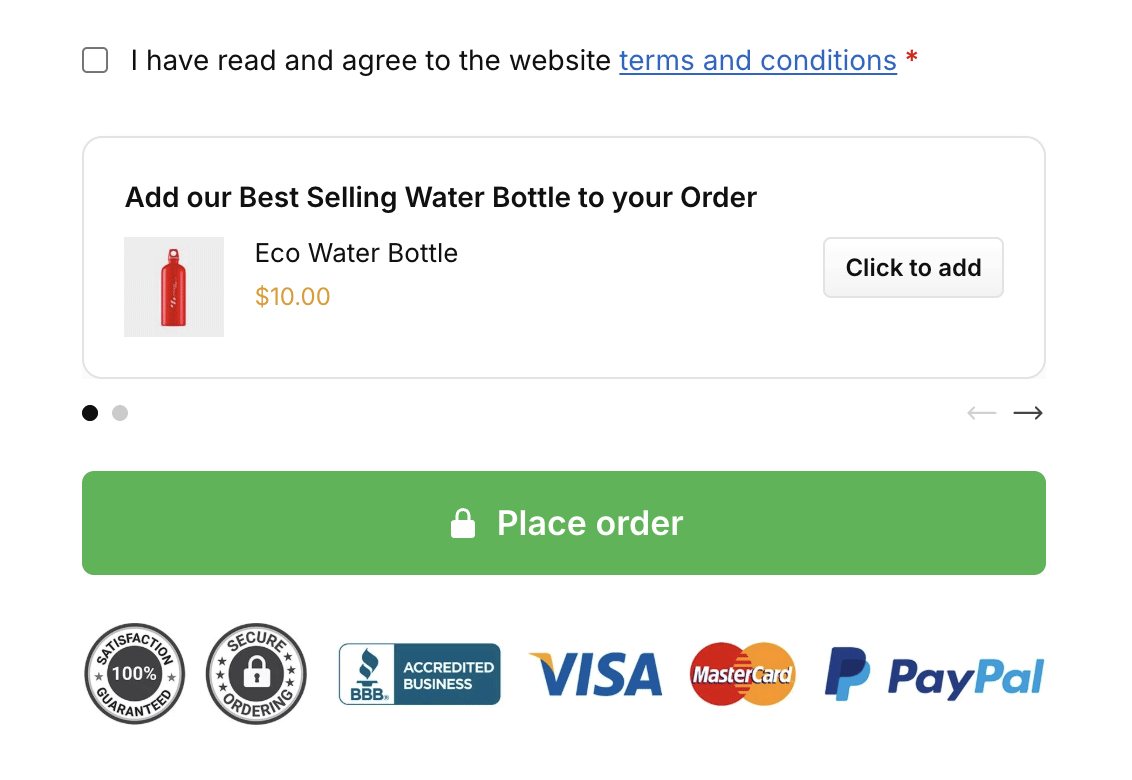The width and height of the screenshot is (1132, 780).
Task: Select the BBB Accredited Business logo
Action: pos(419,674)
